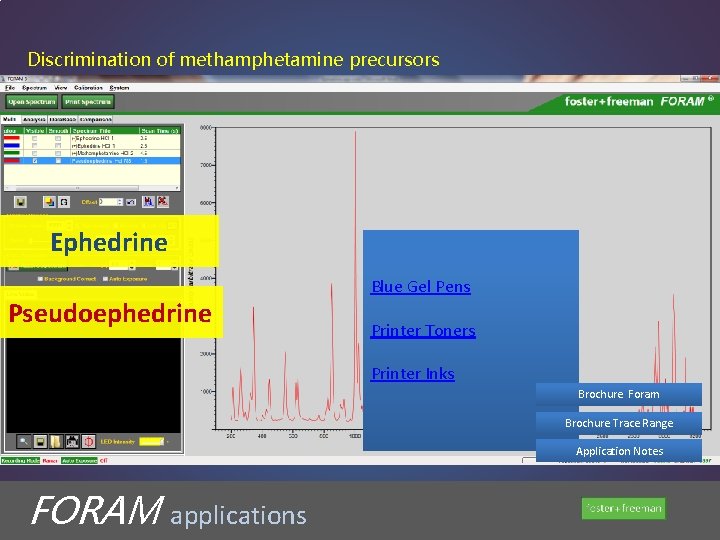Select the Methamphetamine HCl spectrum row title
This screenshot has width=720, height=540.
[x=102, y=153]
